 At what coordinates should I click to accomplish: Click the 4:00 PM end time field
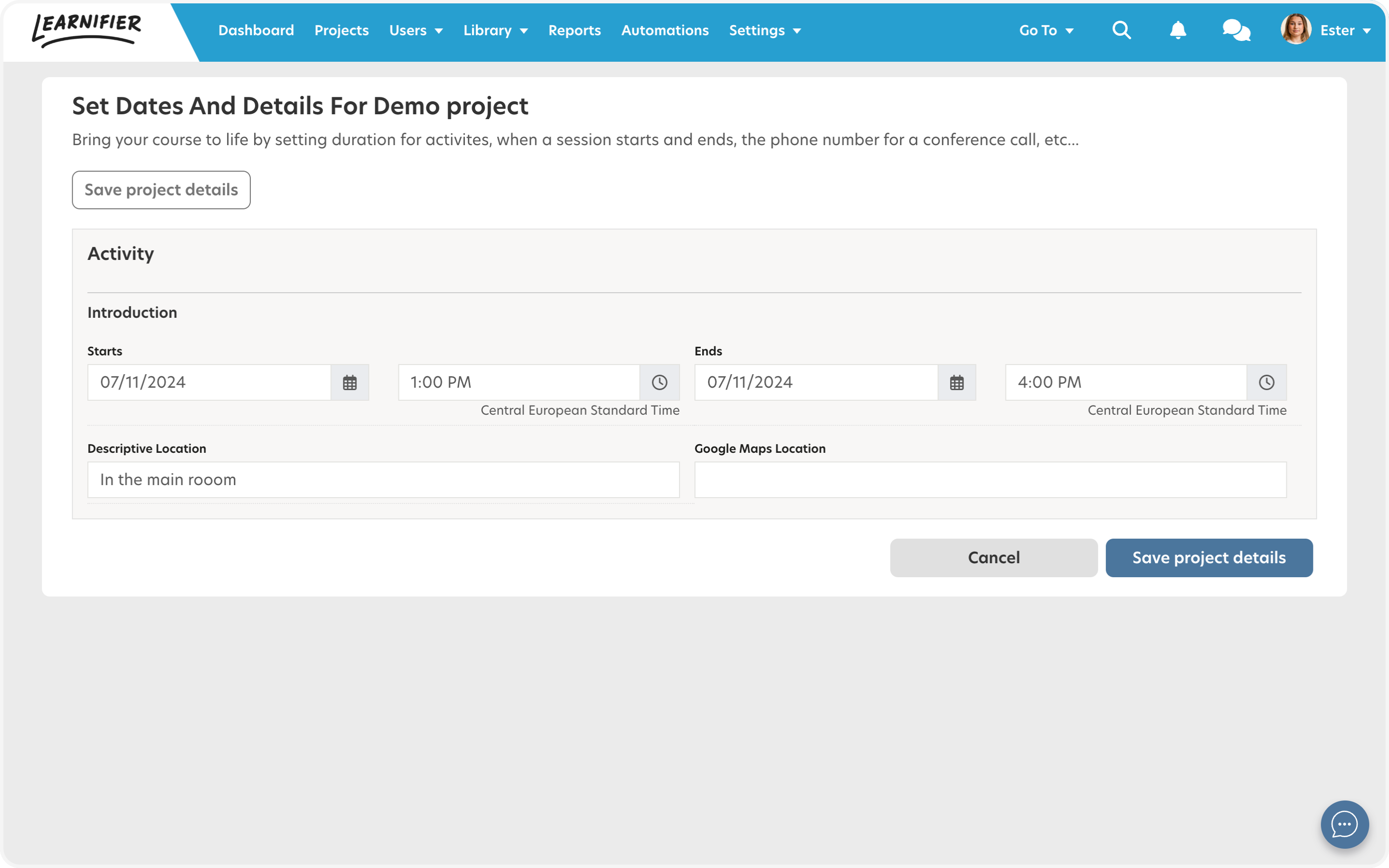point(1126,382)
